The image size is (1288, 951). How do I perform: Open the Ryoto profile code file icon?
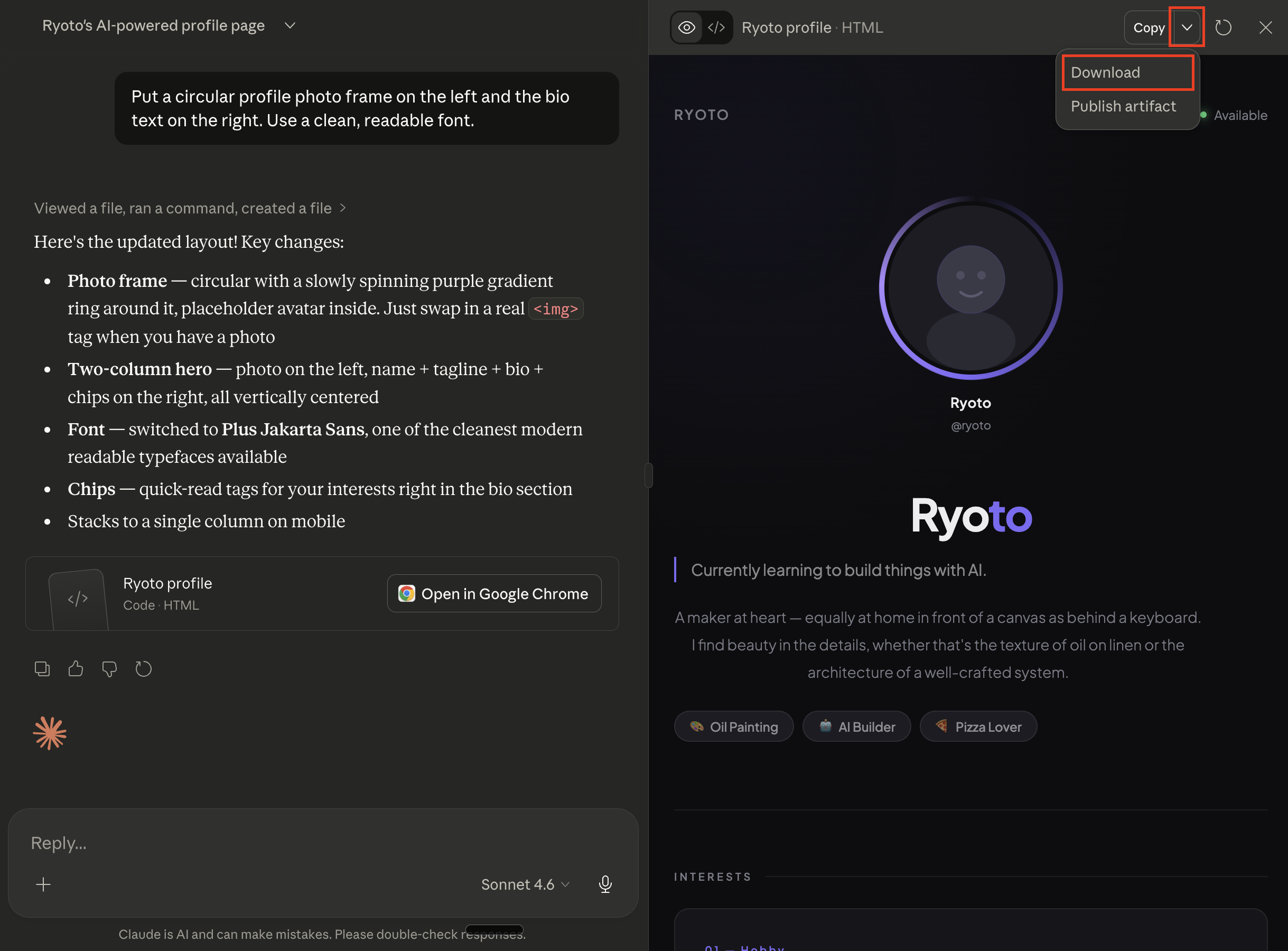point(78,599)
